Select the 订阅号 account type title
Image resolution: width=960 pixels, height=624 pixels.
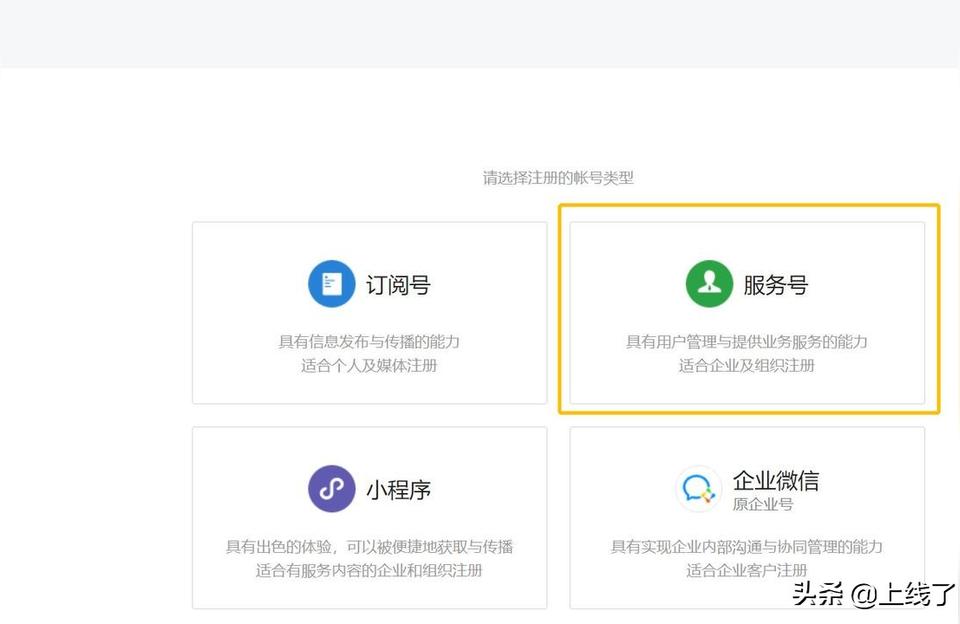point(399,285)
